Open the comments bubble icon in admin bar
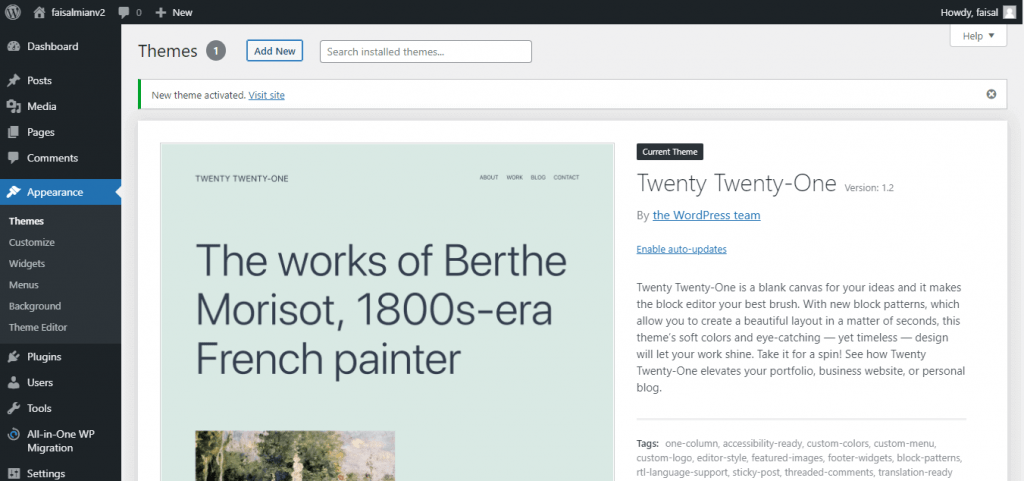The height and width of the screenshot is (481, 1024). [x=124, y=12]
